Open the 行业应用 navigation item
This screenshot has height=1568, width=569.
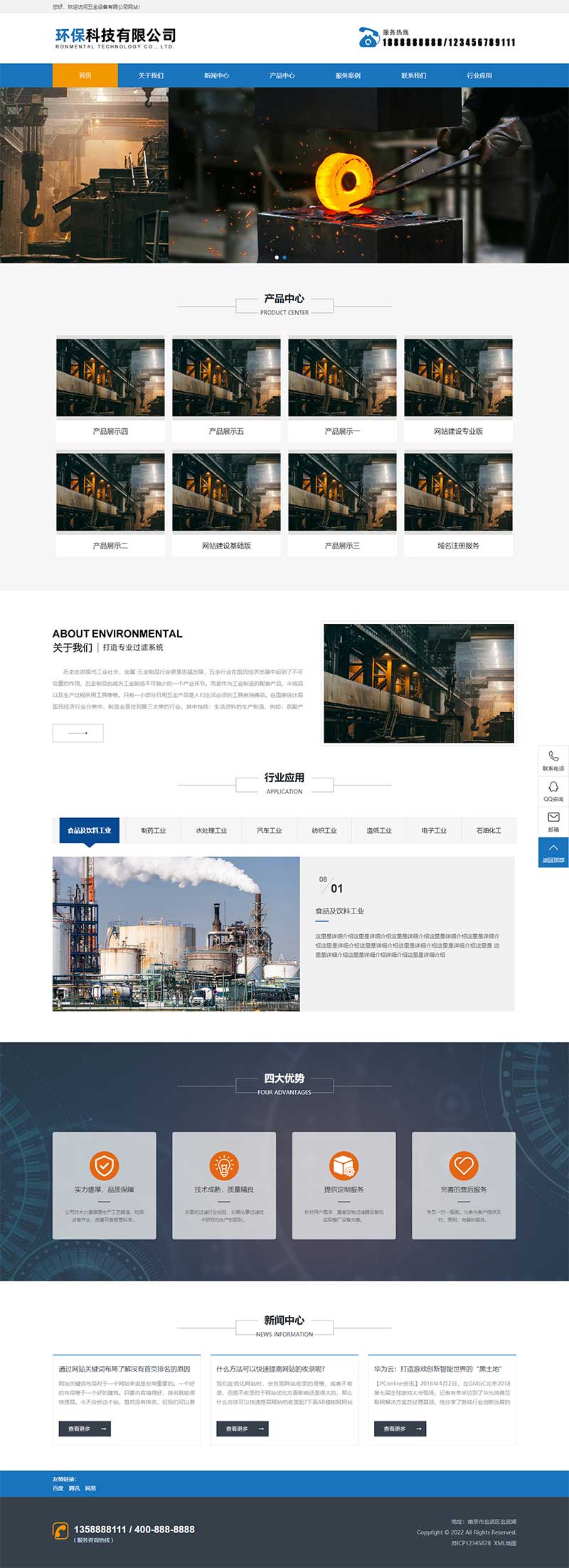tap(479, 75)
